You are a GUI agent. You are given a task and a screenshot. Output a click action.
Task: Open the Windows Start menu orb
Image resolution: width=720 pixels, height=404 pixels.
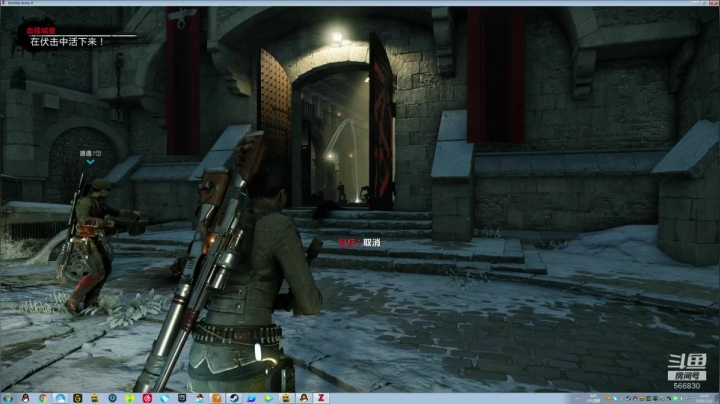tap(8, 398)
